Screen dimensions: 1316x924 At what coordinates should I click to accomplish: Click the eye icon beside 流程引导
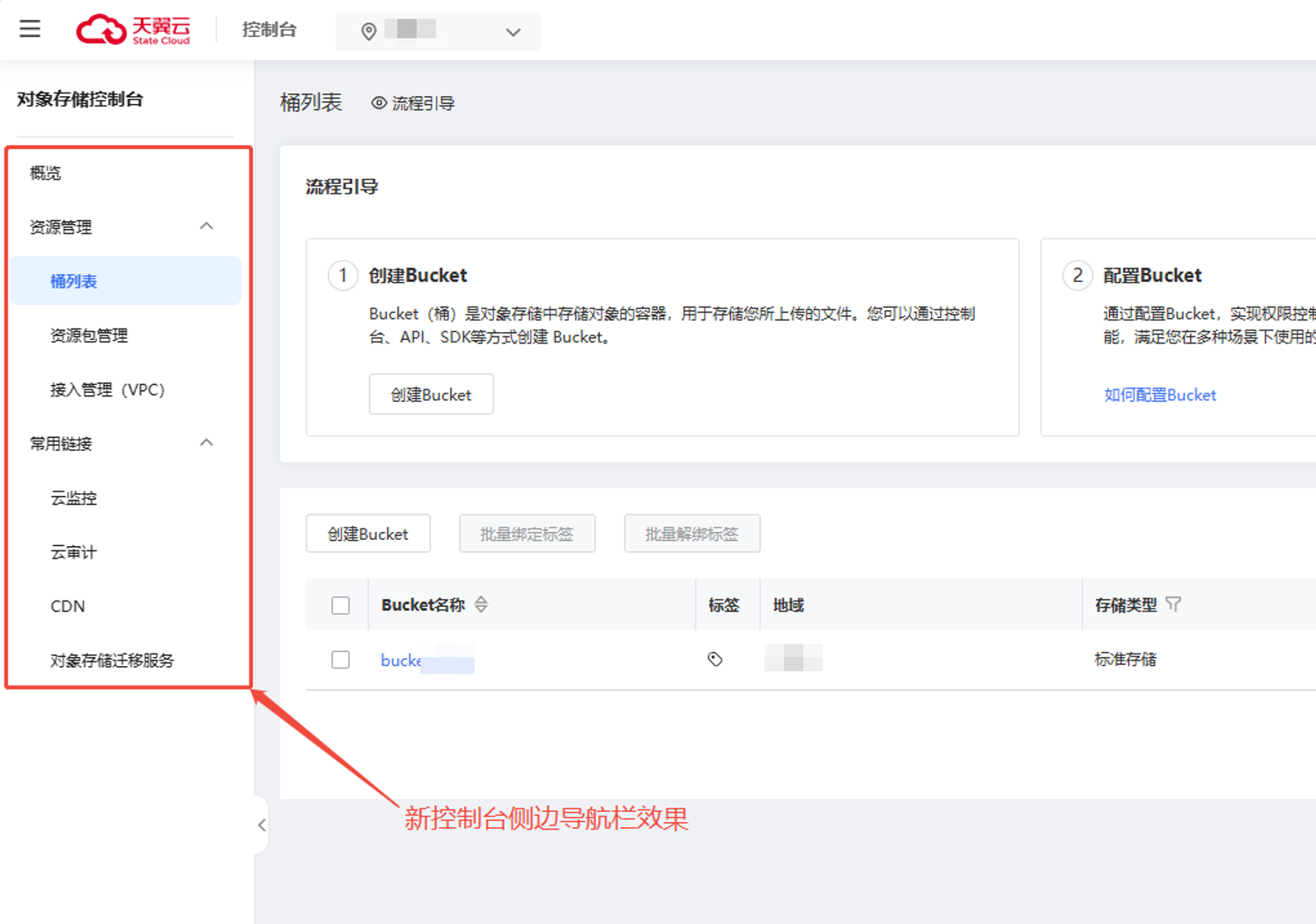point(379,103)
